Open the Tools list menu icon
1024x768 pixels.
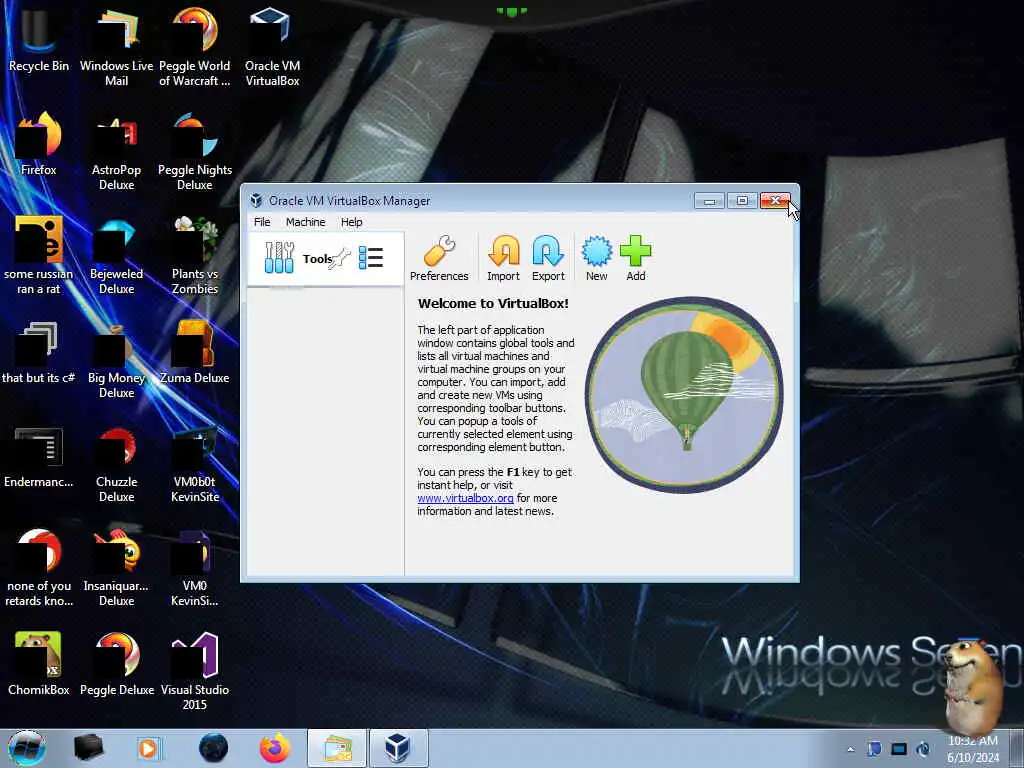(371, 257)
